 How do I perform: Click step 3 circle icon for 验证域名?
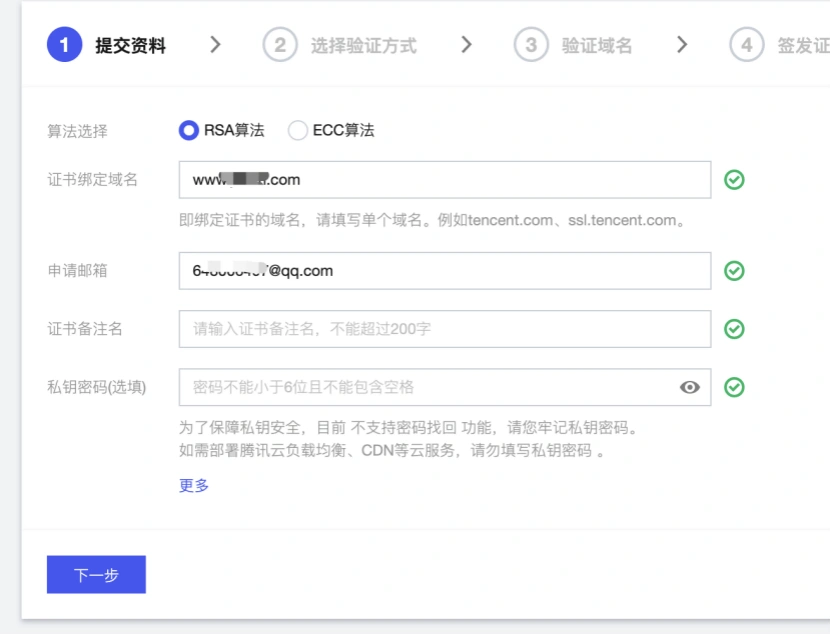[531, 45]
